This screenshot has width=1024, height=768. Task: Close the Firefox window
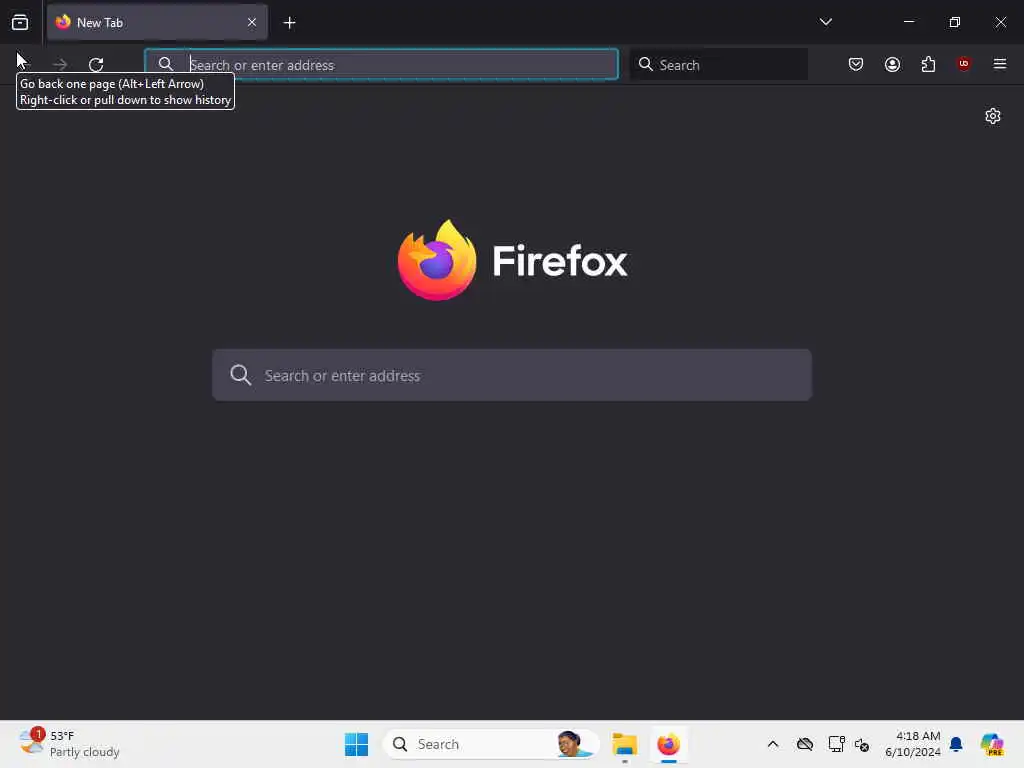tap(1000, 22)
